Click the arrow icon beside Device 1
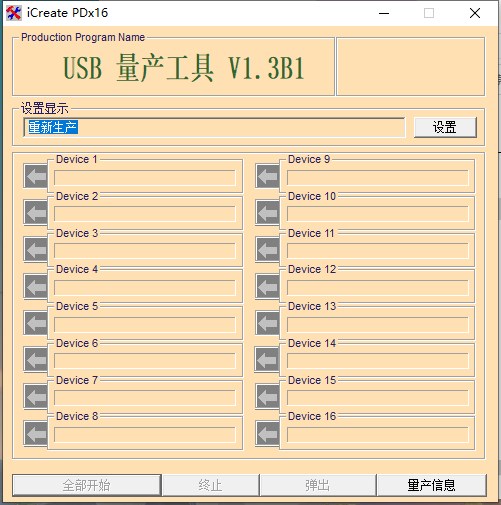501x505 pixels. click(36, 176)
